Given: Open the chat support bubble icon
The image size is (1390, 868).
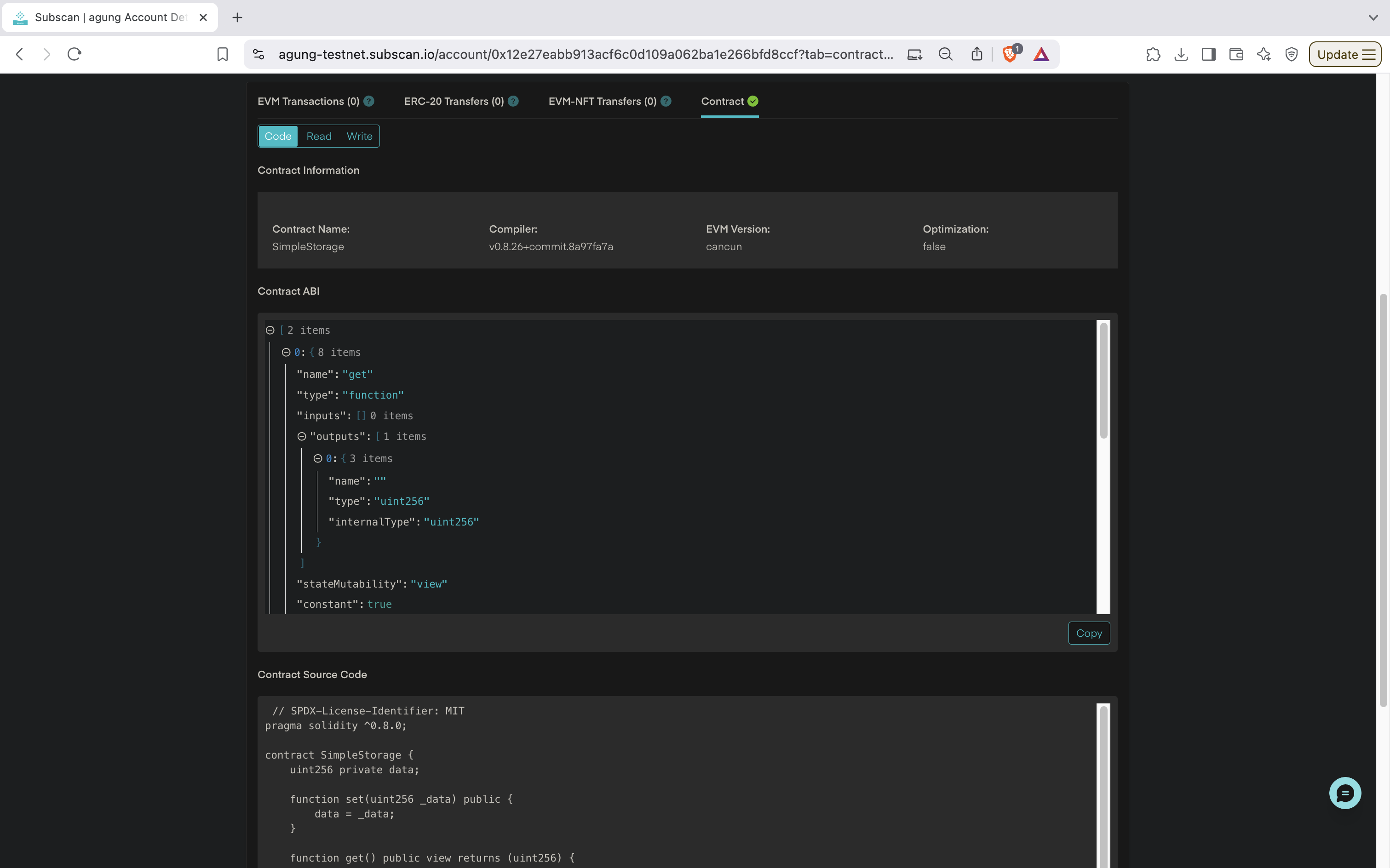Looking at the screenshot, I should coord(1344,793).
